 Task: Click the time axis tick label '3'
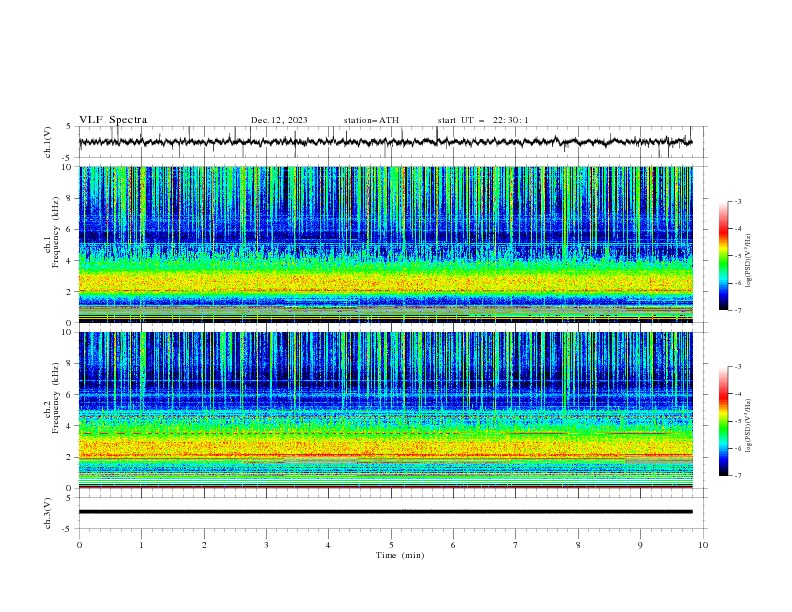click(x=266, y=545)
